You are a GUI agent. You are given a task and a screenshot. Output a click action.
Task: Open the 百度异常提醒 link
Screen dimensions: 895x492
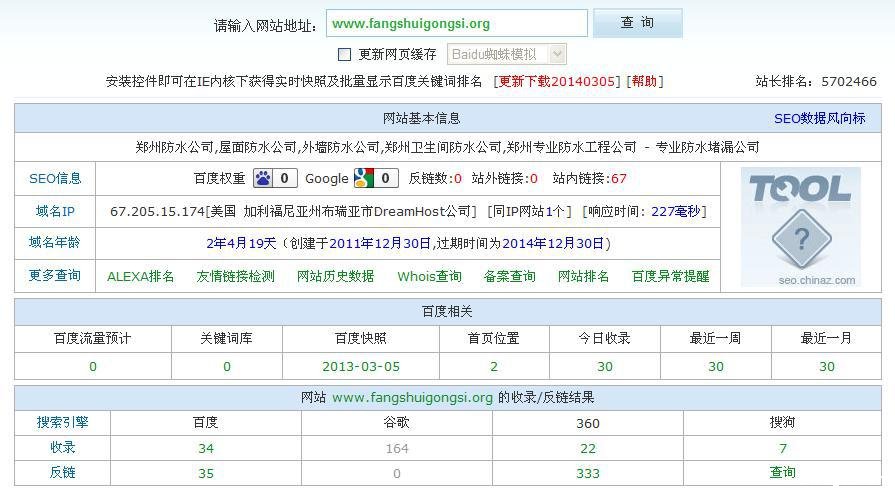[x=670, y=276]
